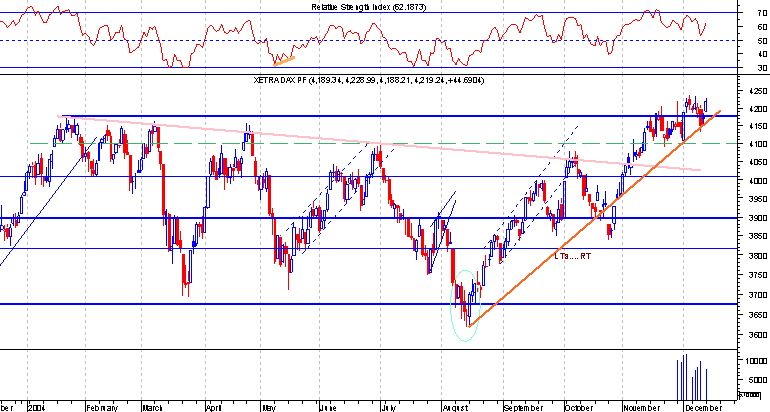
Task: Select December on the date axis
Action: point(704,408)
